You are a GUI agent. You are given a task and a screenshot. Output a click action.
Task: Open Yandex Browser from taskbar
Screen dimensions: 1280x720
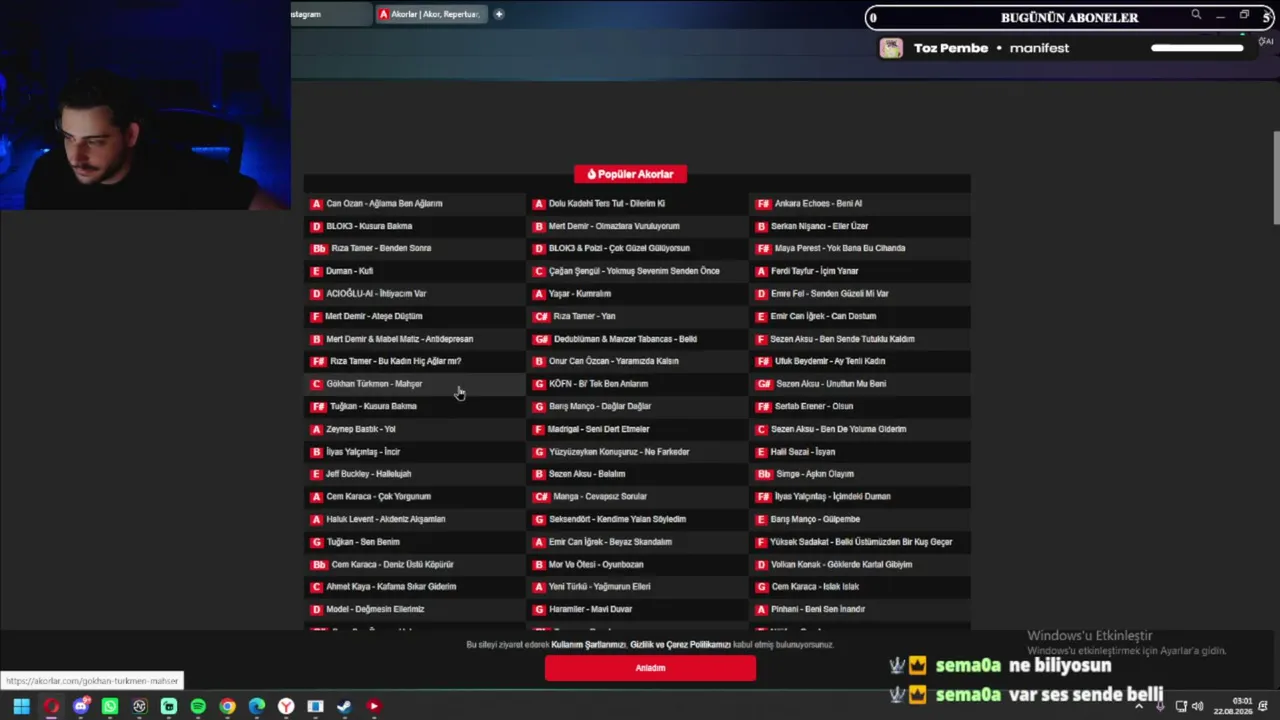286,706
